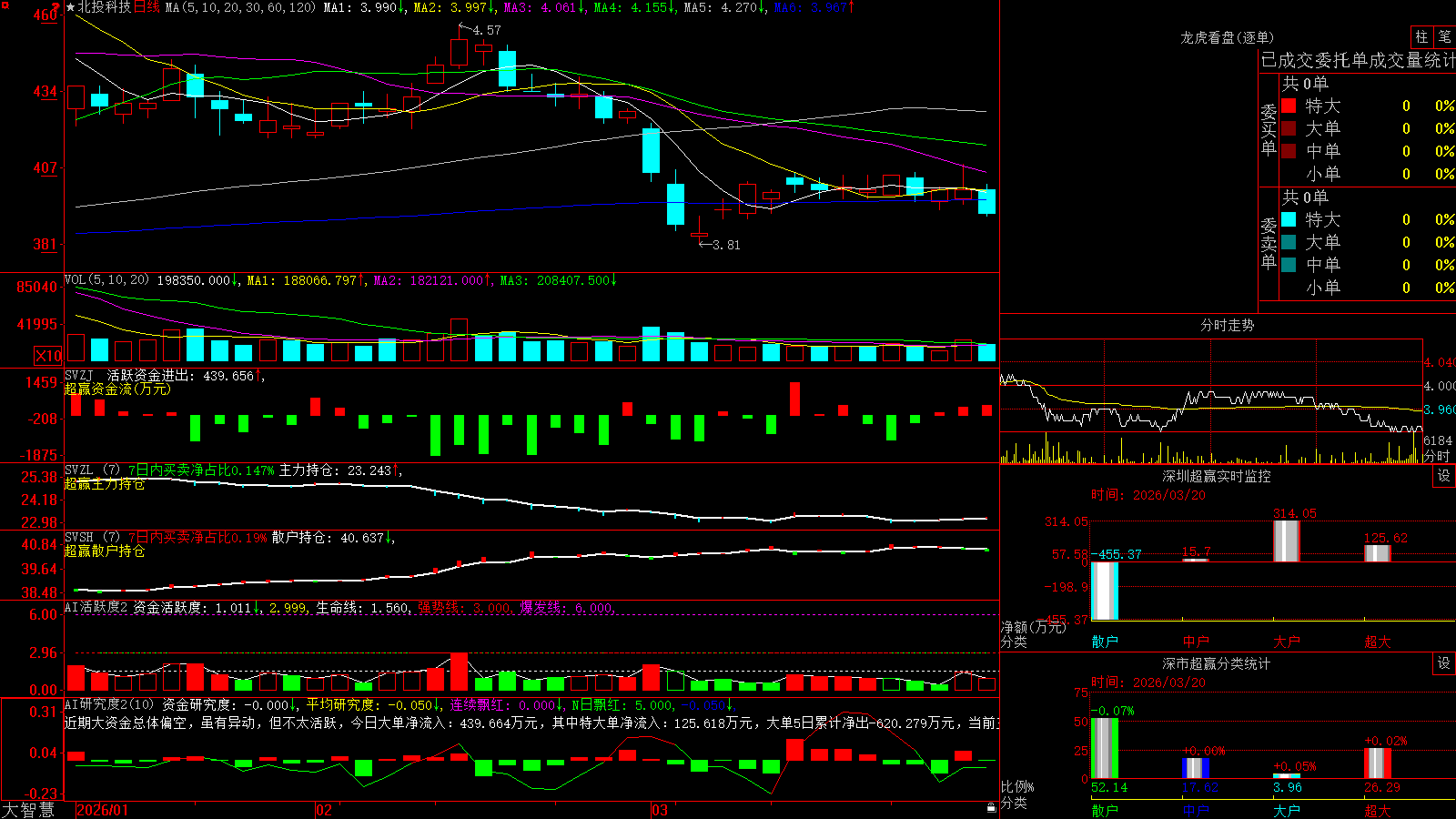Screen dimensions: 1456x819
Task: Select the 龙虎看盘(逐单) panel title
Action: coord(1228,37)
